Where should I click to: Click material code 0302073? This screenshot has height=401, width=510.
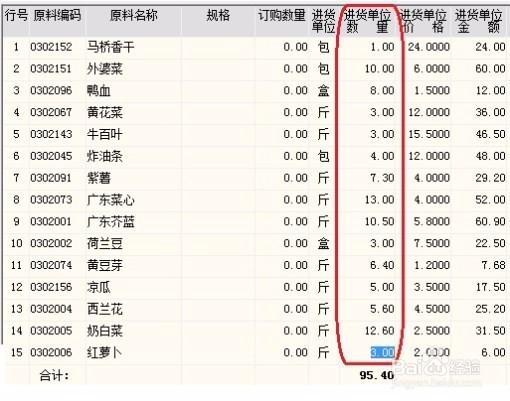tap(51, 200)
